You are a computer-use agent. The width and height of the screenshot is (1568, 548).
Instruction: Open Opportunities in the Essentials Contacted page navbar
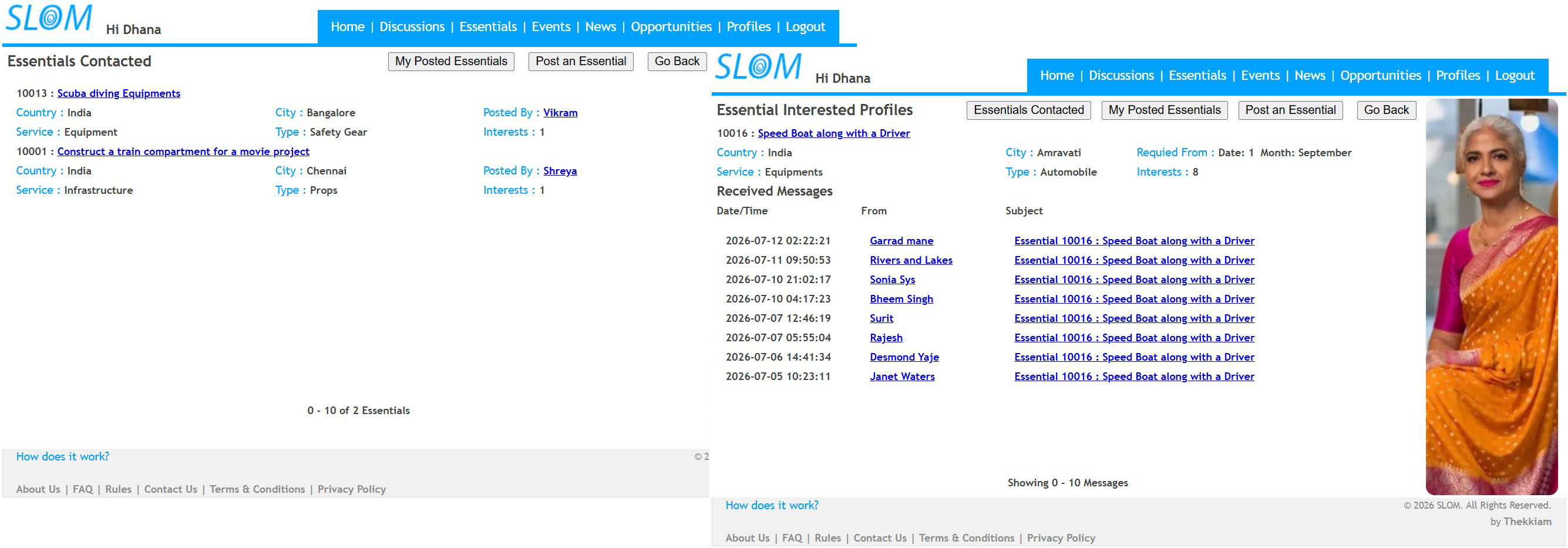point(671,27)
